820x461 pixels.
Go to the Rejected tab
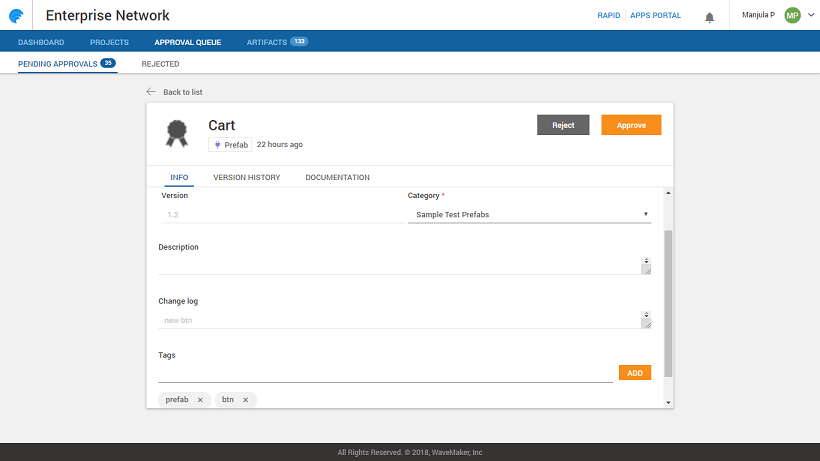160,64
